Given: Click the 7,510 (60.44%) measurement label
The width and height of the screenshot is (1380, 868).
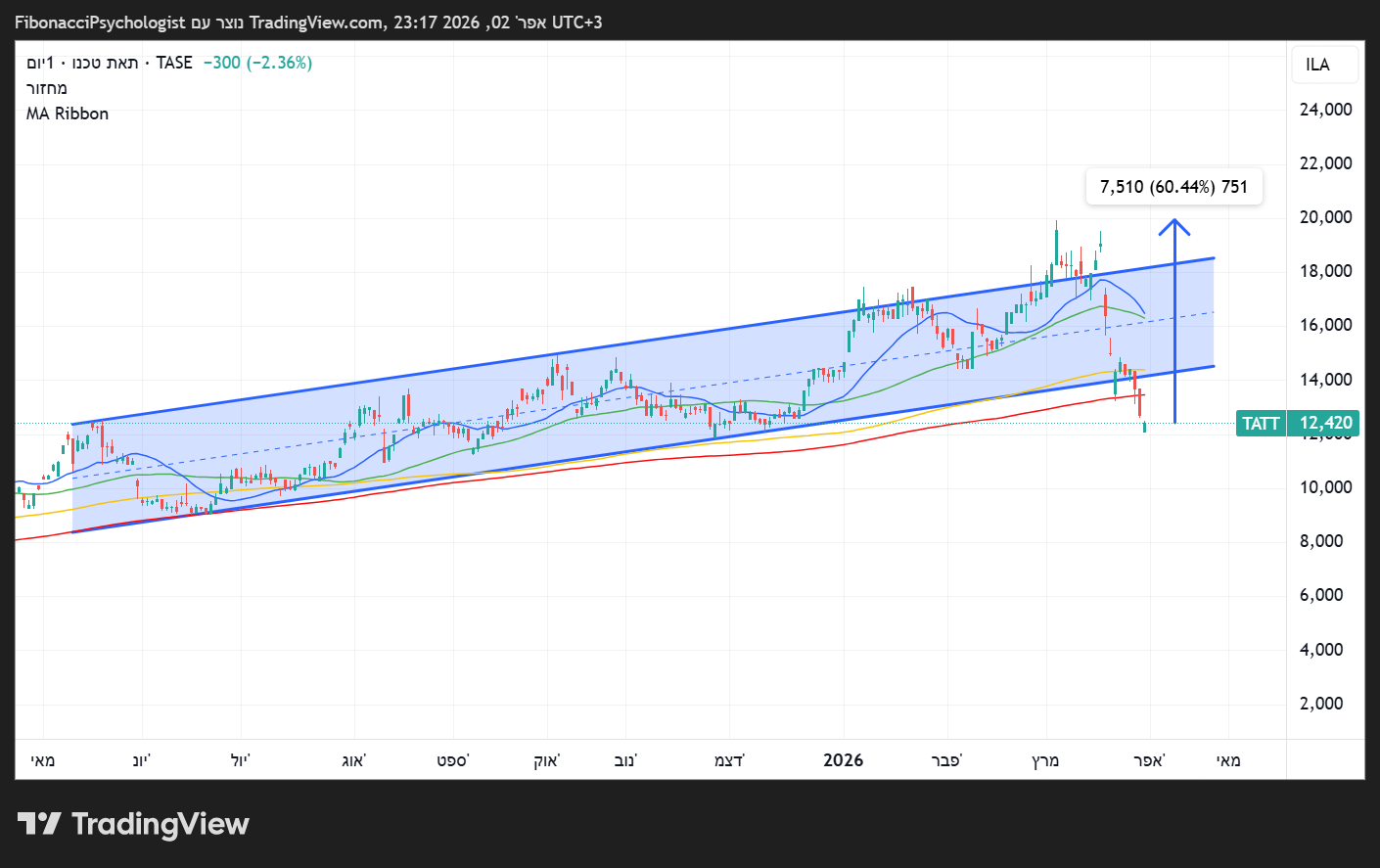Looking at the screenshot, I should coord(1173,186).
